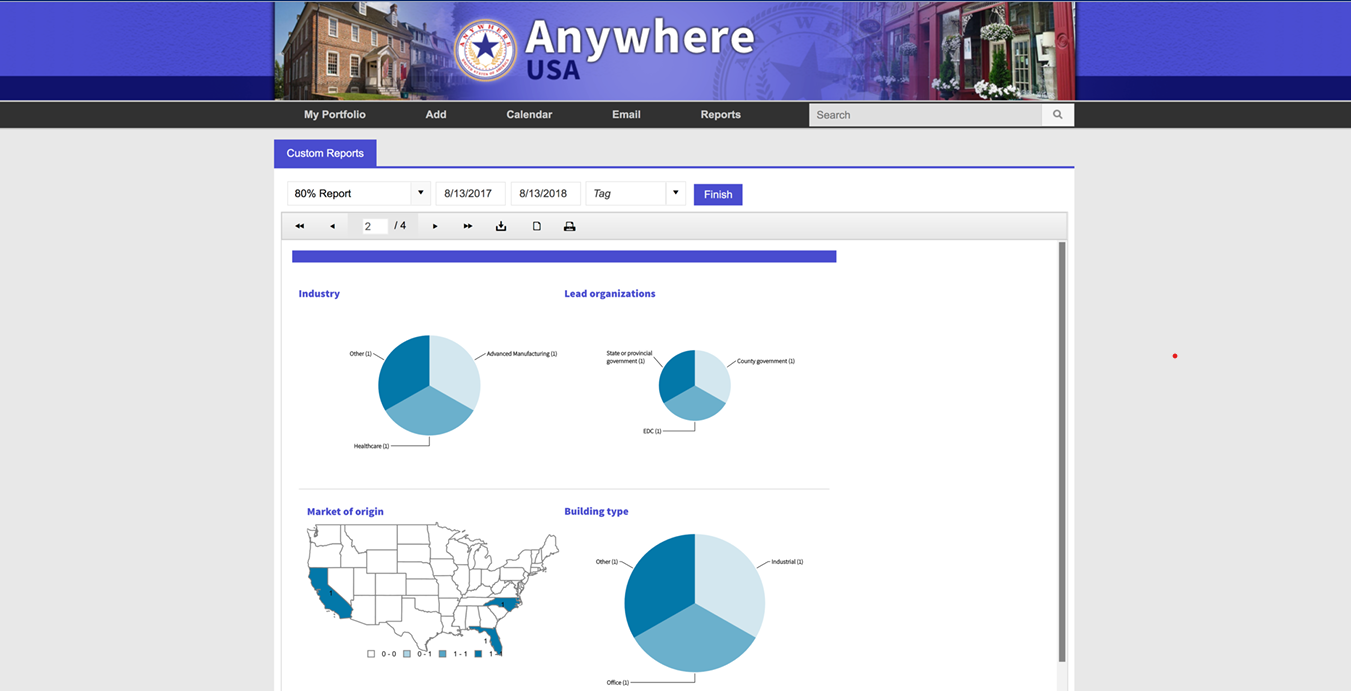Print the report with printer icon
This screenshot has width=1351, height=691.
(569, 226)
